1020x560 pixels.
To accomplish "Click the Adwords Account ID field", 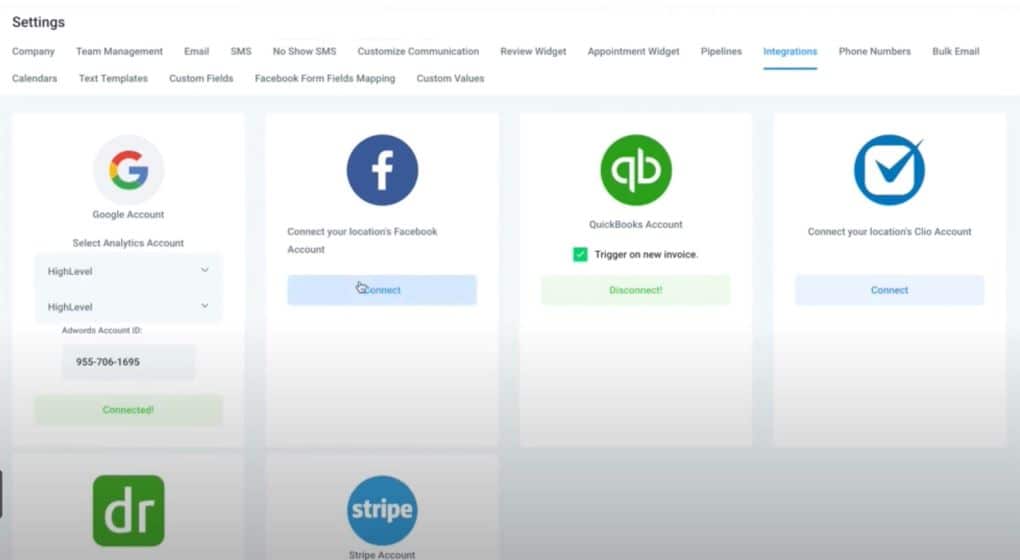I will click(x=128, y=362).
